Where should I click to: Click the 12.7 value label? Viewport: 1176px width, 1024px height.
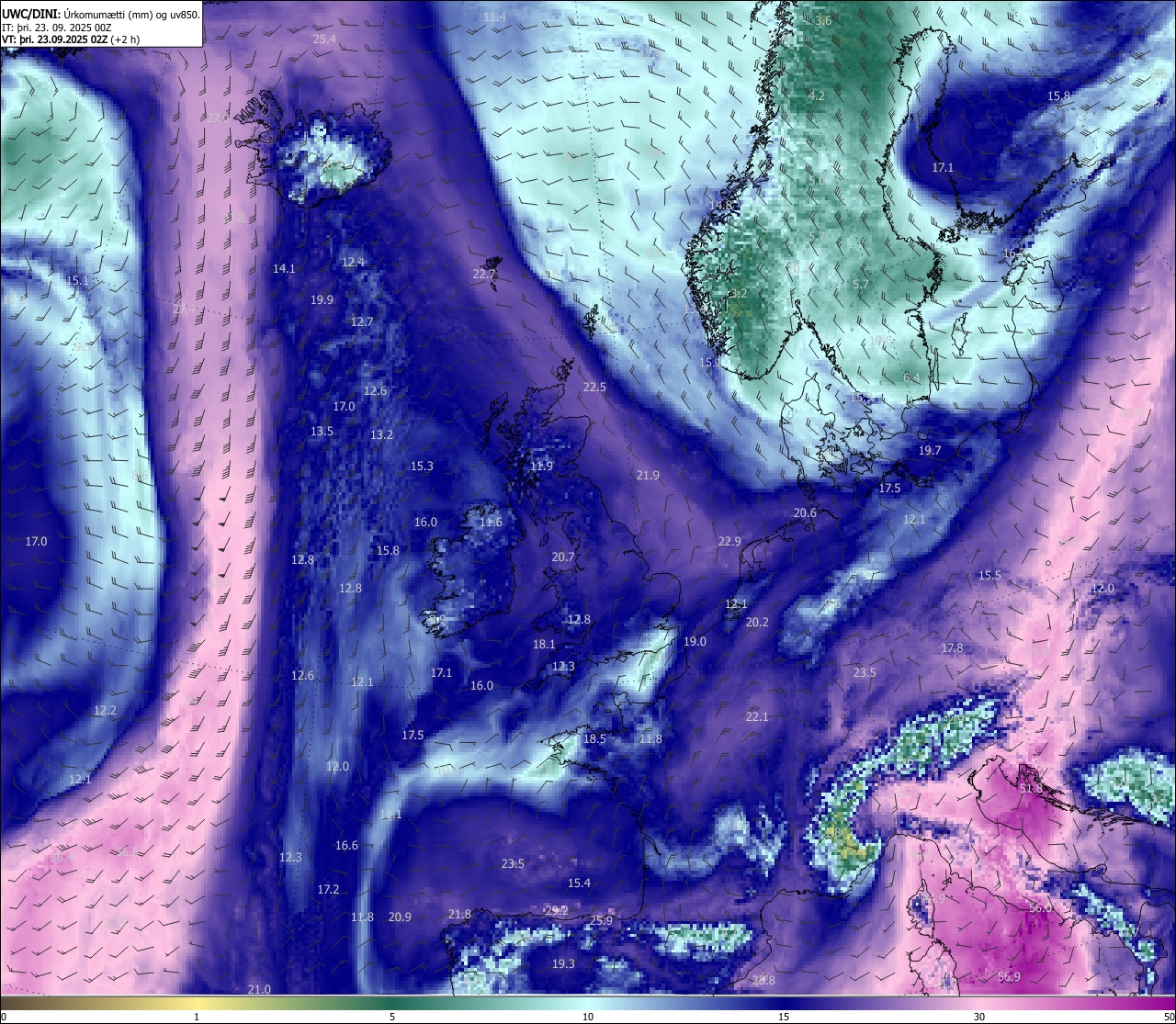(x=362, y=321)
